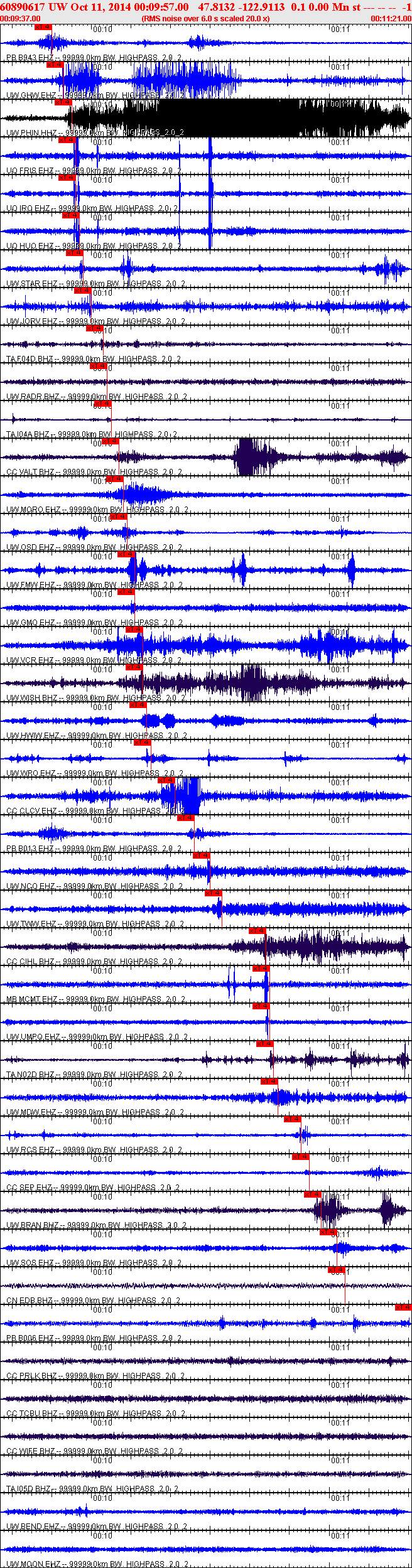Click the start time 00:09:37.00 label
This screenshot has height=1568, width=412.
click(20, 19)
